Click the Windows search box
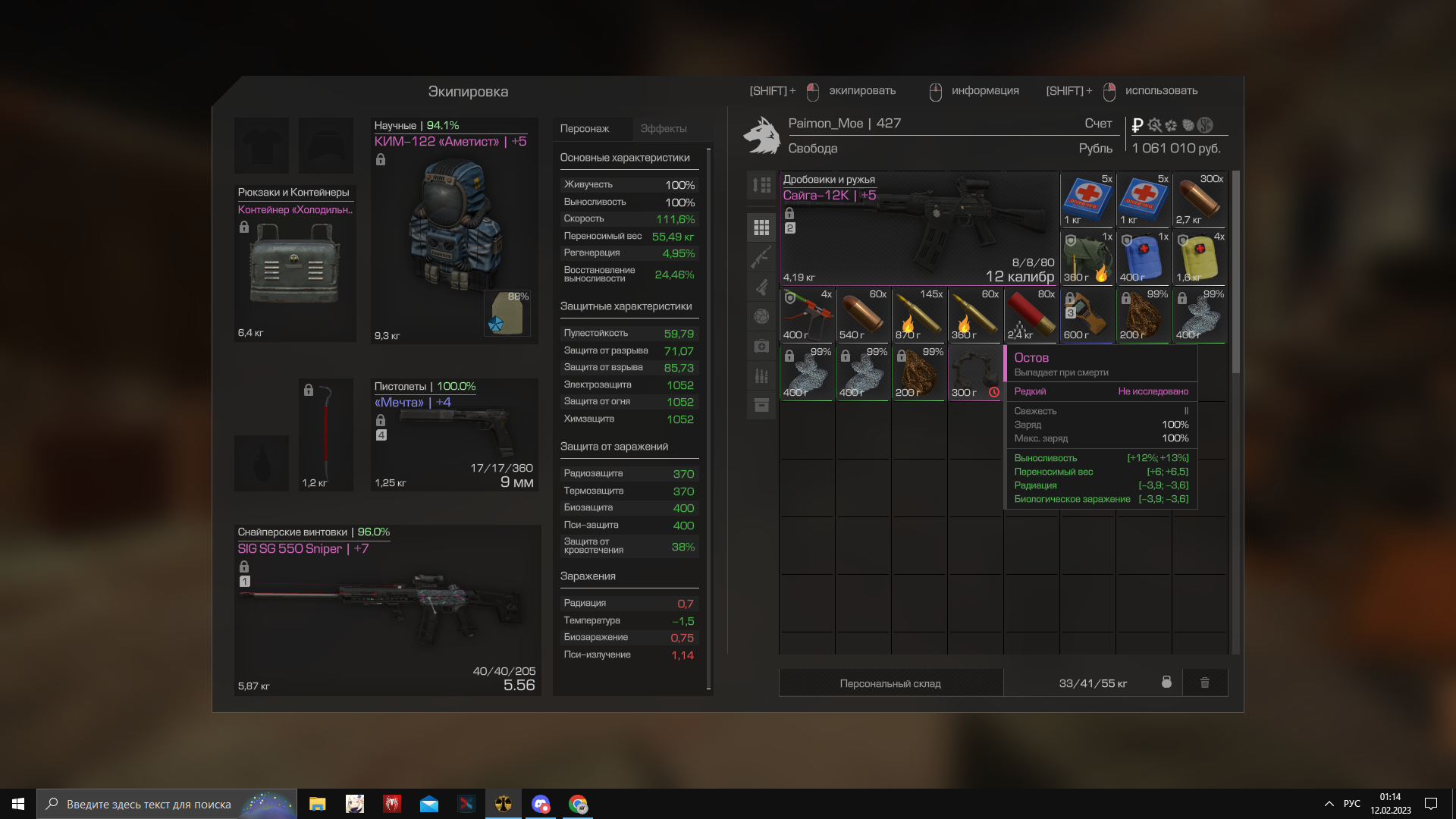This screenshot has width=1456, height=819. pyautogui.click(x=167, y=804)
